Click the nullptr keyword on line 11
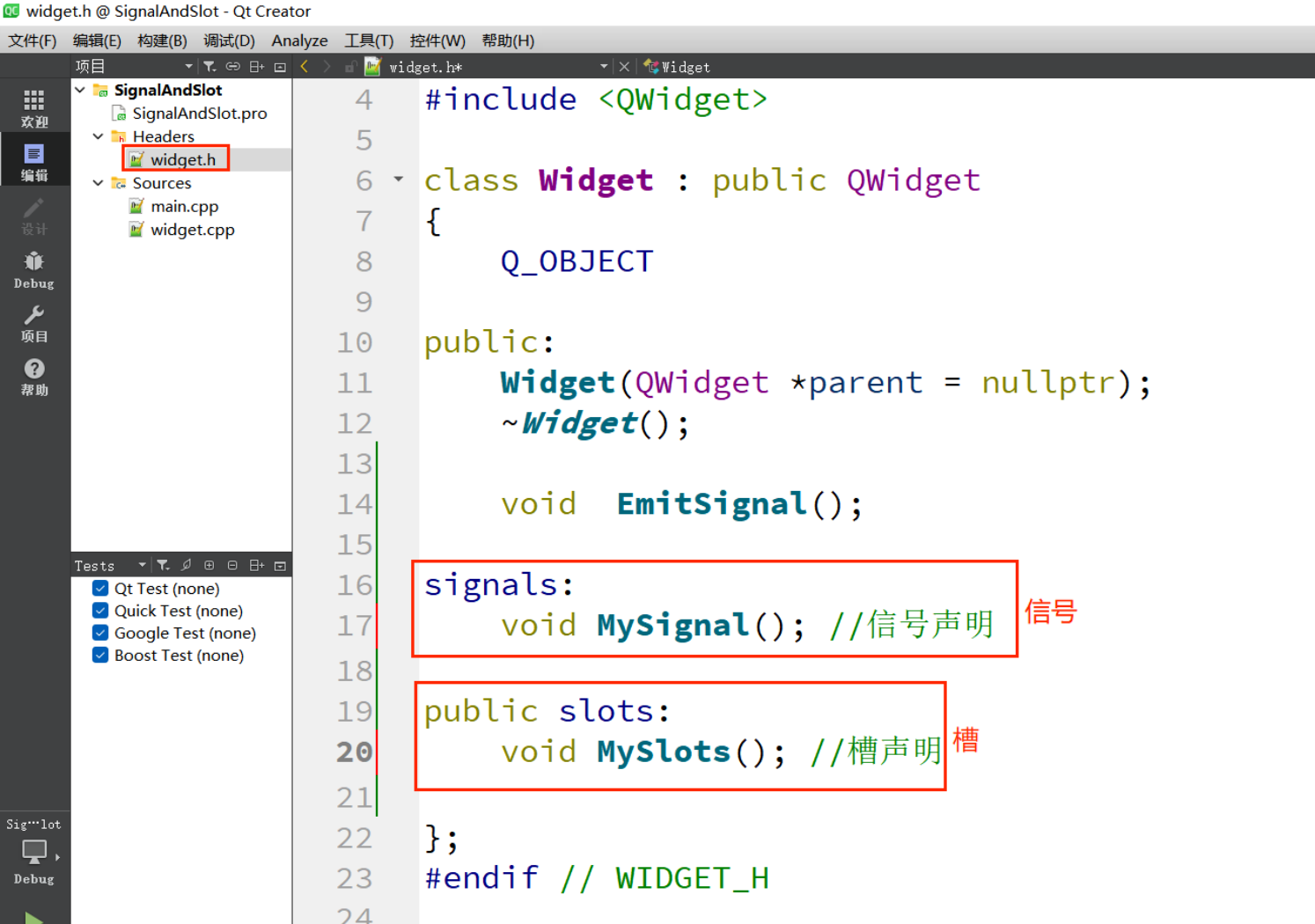The image size is (1315, 924). pyautogui.click(x=1048, y=382)
